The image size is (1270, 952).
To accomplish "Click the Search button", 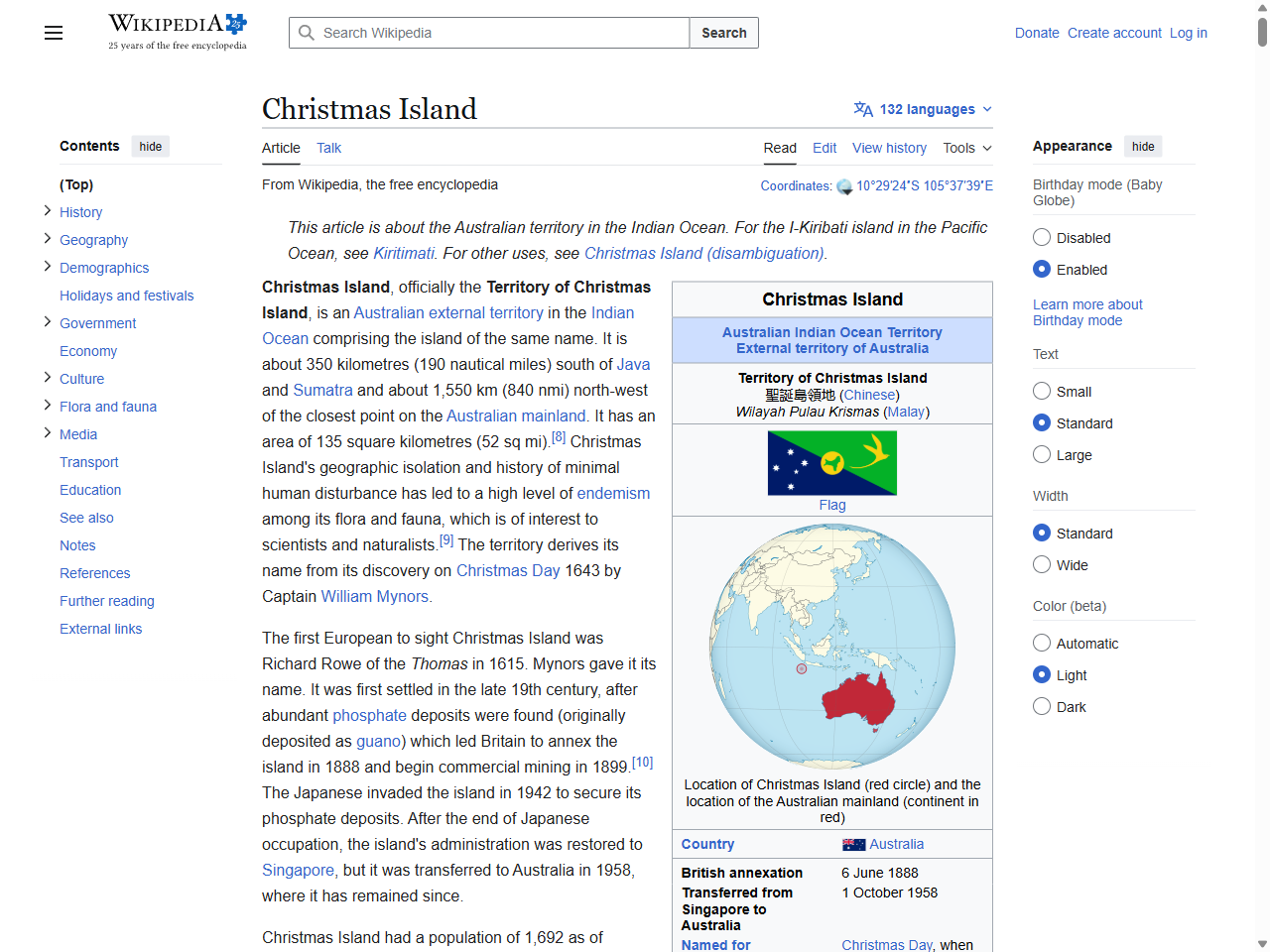I will 723,33.
